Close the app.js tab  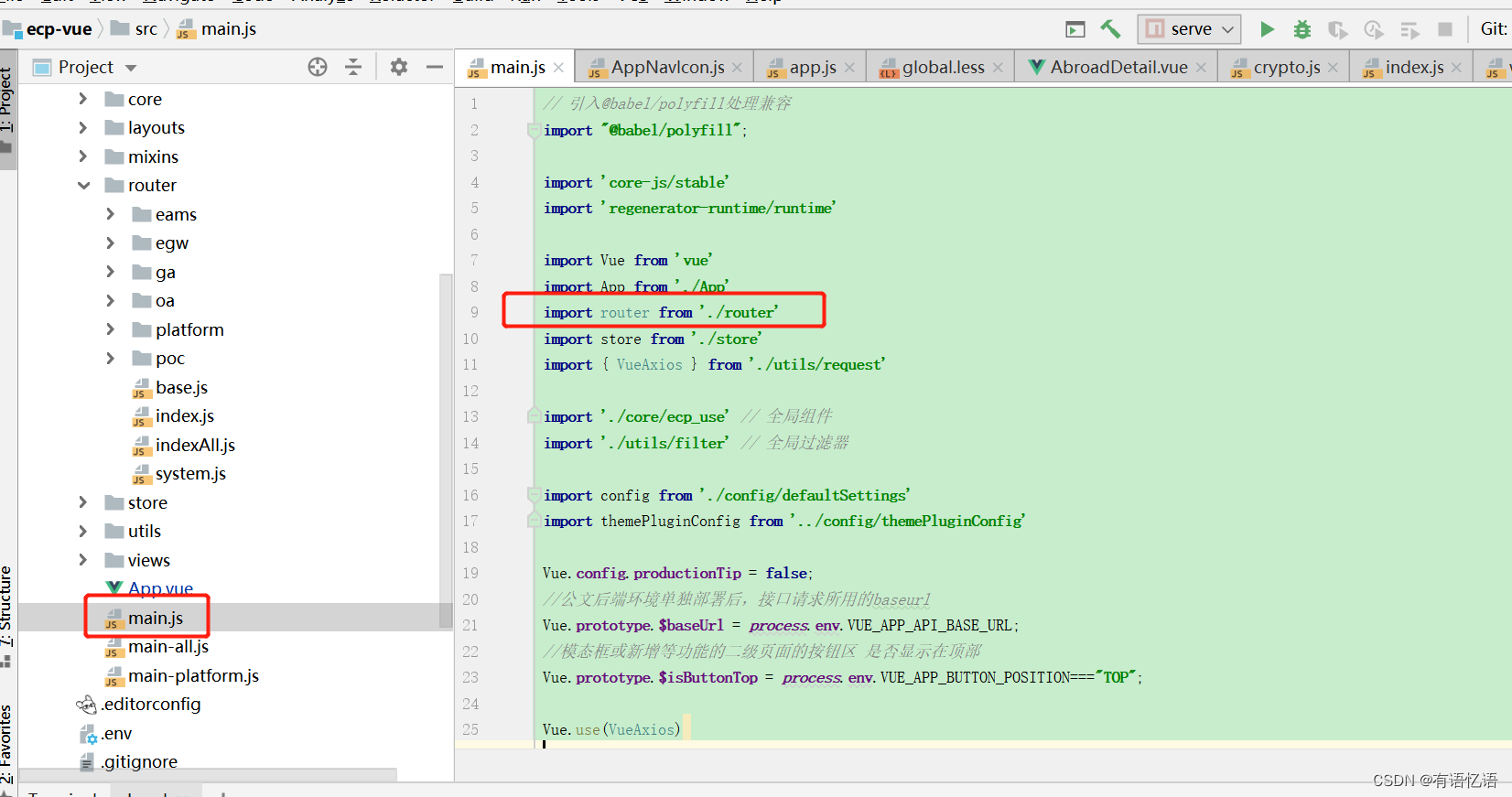point(849,68)
